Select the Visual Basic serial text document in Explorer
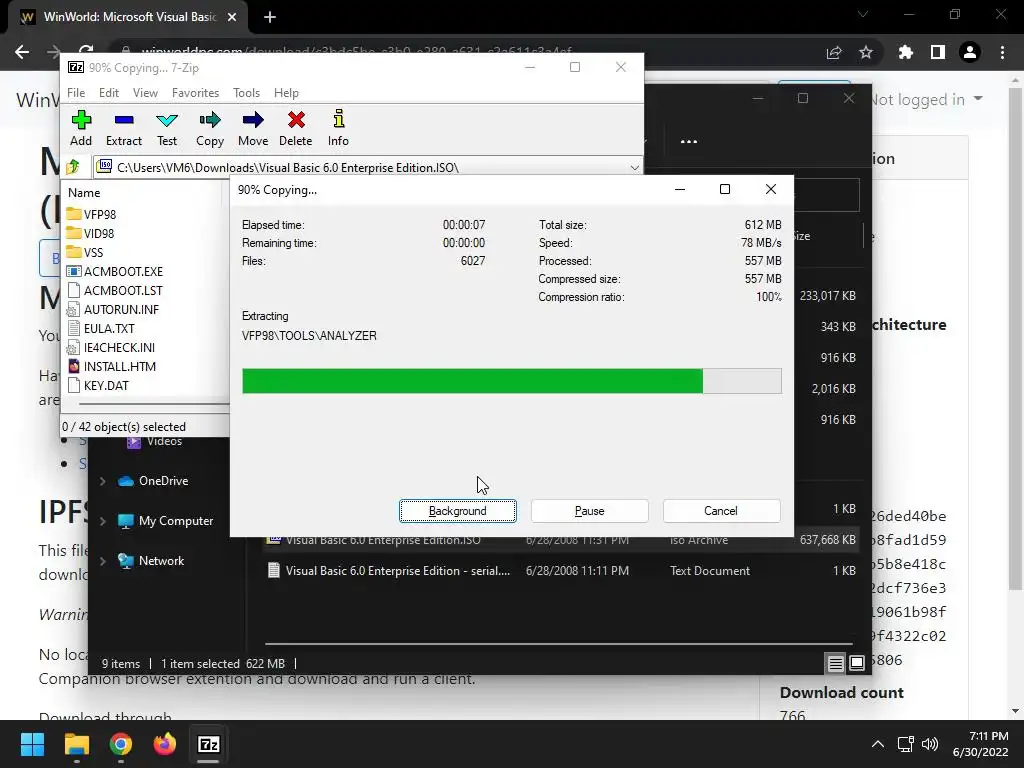1024x768 pixels. pyautogui.click(x=560, y=571)
